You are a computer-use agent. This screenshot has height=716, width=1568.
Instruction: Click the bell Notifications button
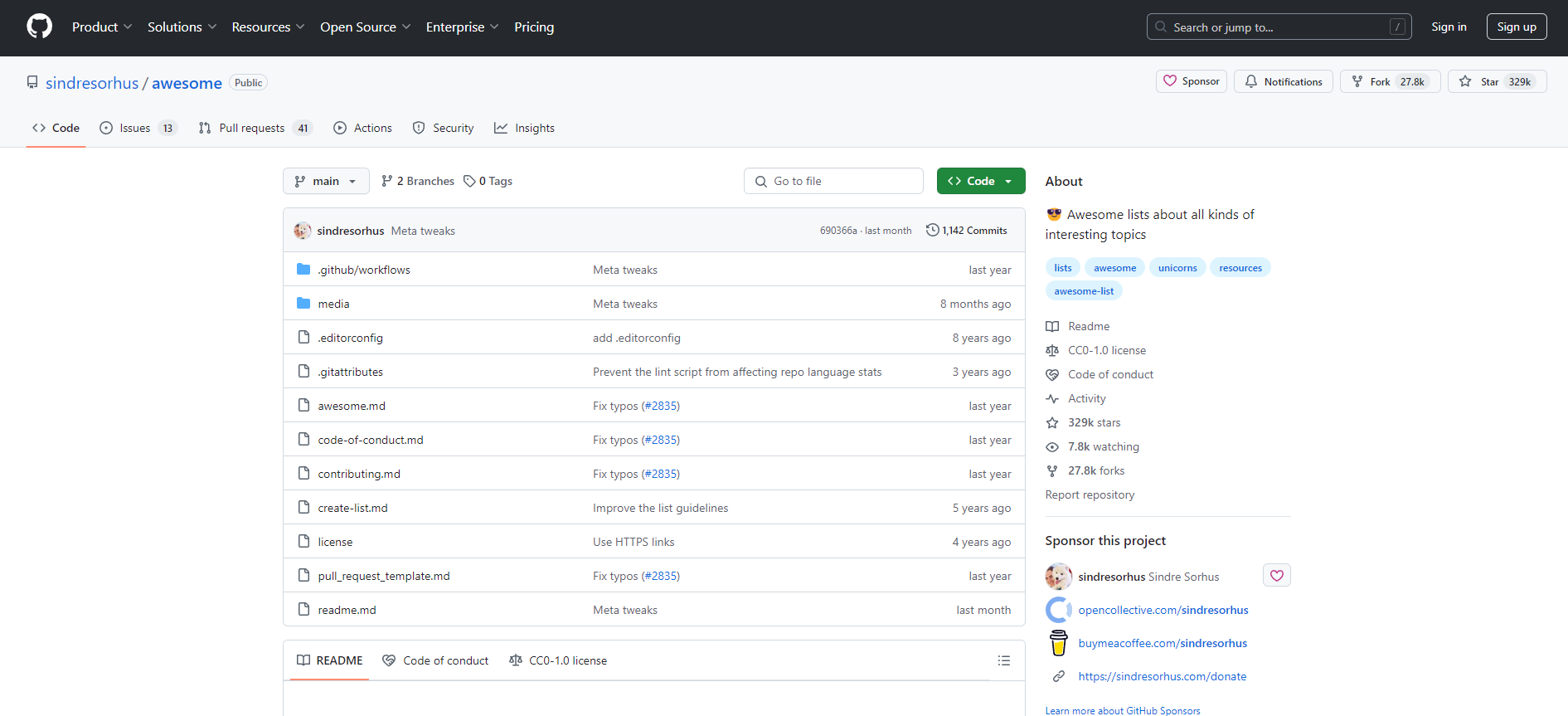[x=1284, y=81]
